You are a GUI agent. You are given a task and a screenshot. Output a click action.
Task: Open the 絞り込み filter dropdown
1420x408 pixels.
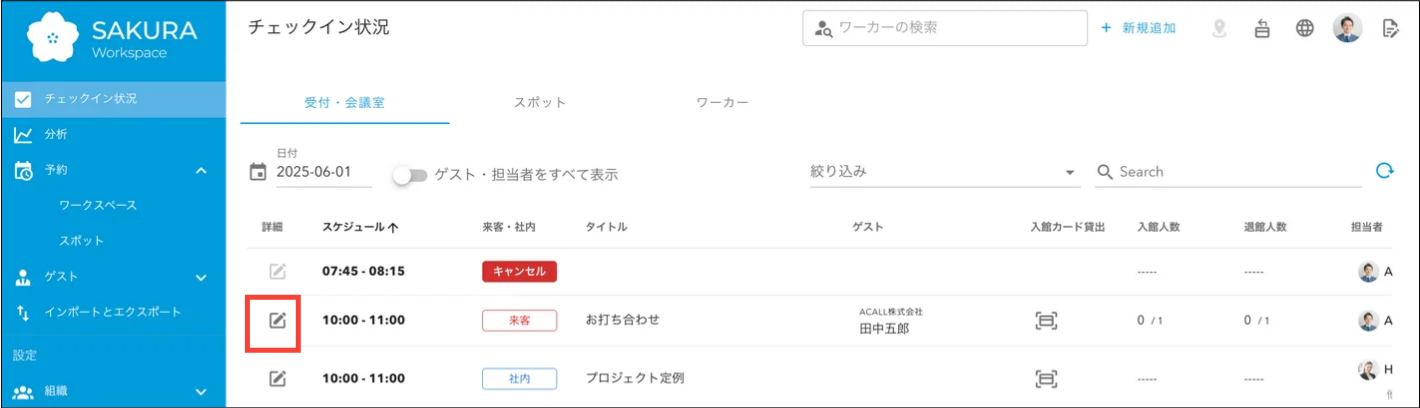tap(944, 172)
